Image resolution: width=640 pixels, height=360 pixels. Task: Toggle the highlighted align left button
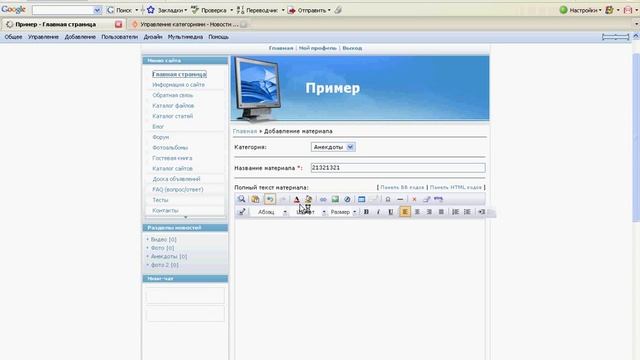pyautogui.click(x=405, y=212)
